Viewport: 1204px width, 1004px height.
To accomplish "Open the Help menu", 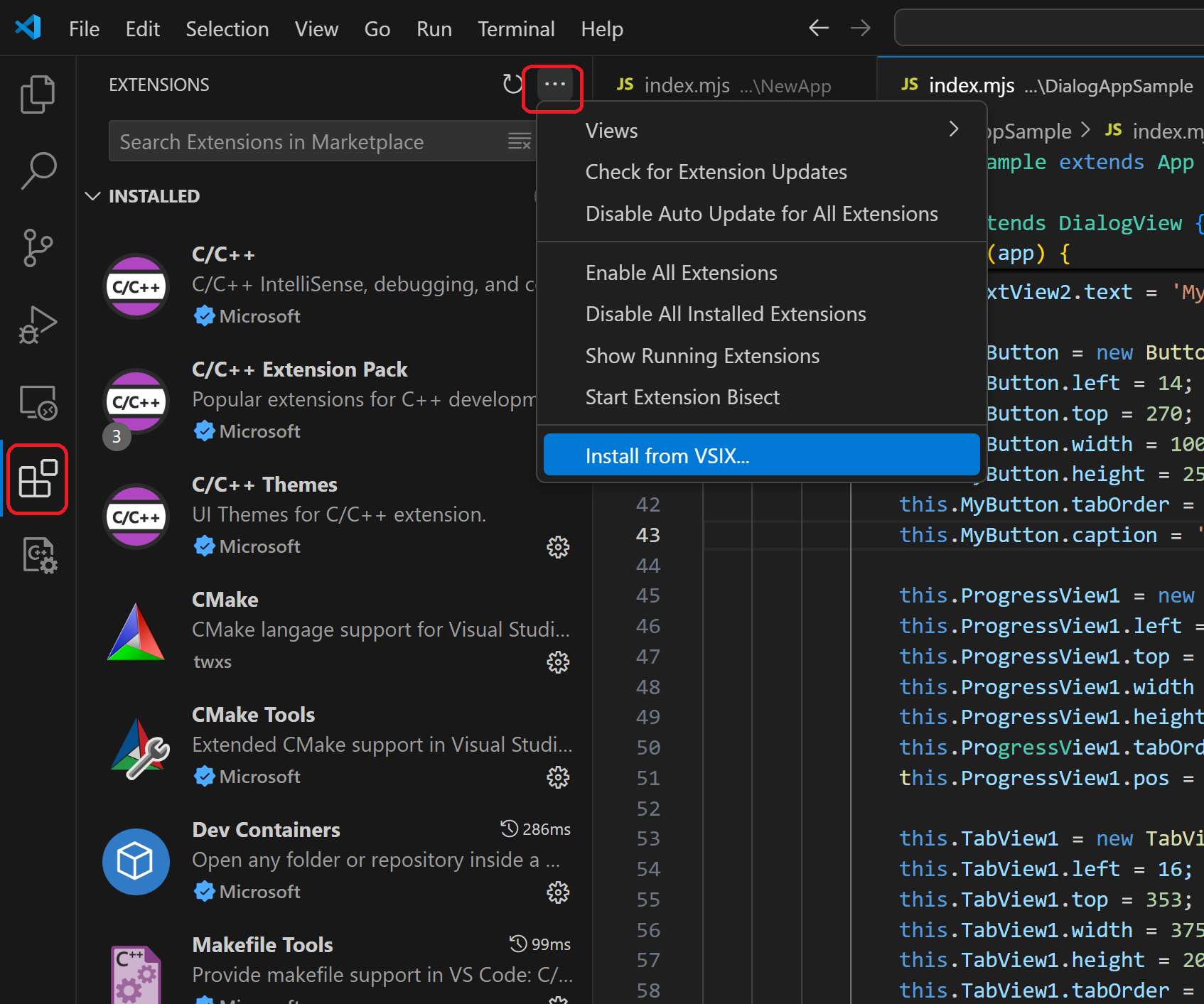I will pyautogui.click(x=601, y=29).
